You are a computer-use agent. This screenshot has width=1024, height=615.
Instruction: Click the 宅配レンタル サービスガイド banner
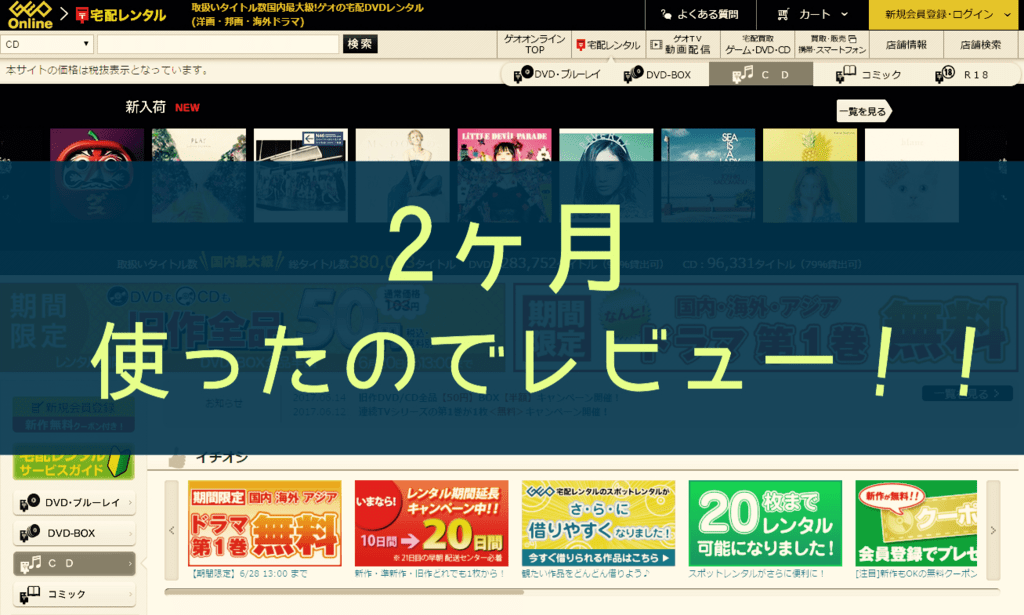tap(73, 465)
